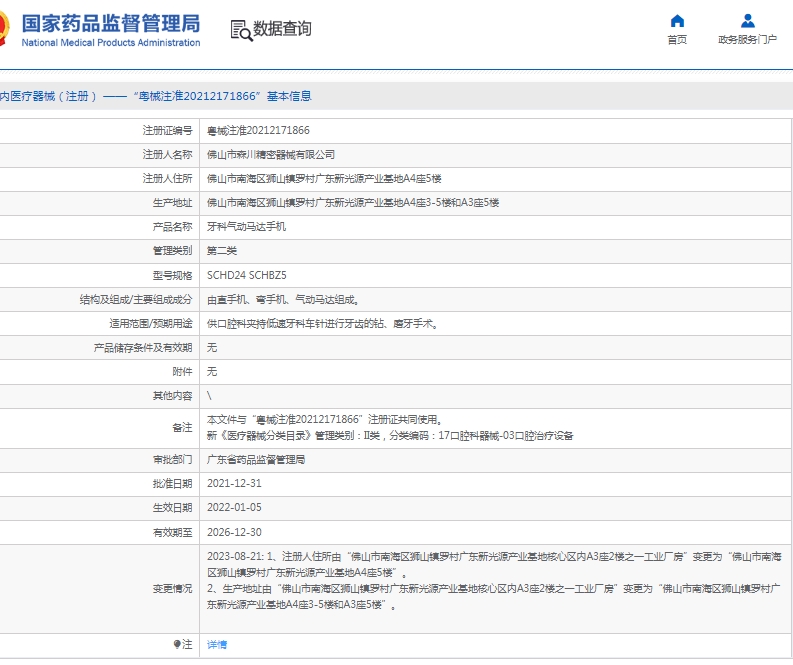This screenshot has width=793, height=665.
Task: Click the 数据查询 search document icon
Action: (241, 30)
